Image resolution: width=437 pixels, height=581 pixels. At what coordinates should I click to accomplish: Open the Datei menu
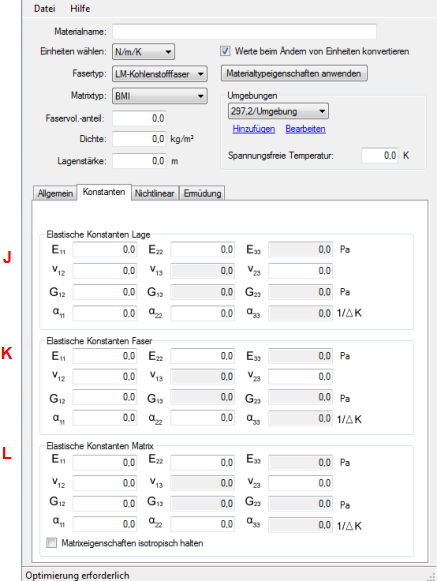pyautogui.click(x=44, y=9)
